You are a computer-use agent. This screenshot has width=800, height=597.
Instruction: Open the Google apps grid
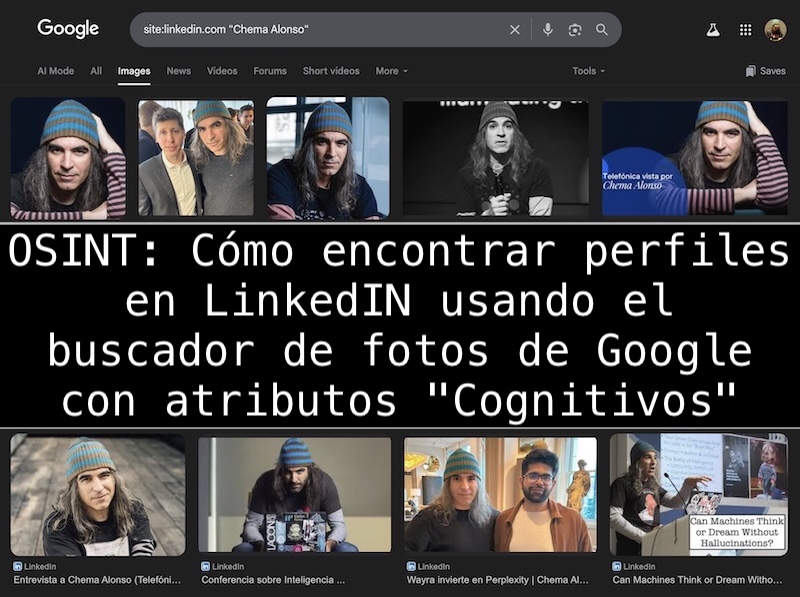(745, 30)
